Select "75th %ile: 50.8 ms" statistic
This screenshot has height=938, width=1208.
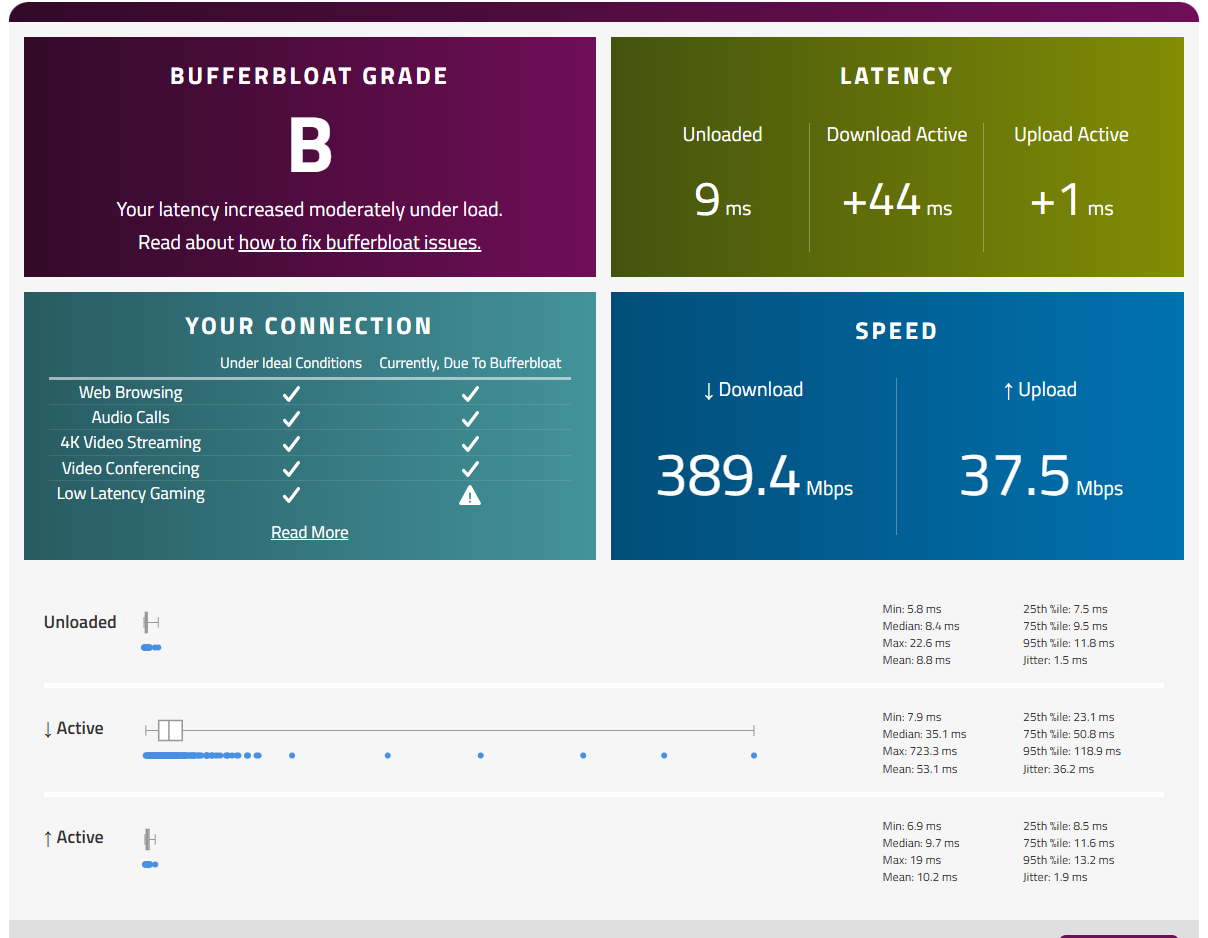tap(1069, 734)
